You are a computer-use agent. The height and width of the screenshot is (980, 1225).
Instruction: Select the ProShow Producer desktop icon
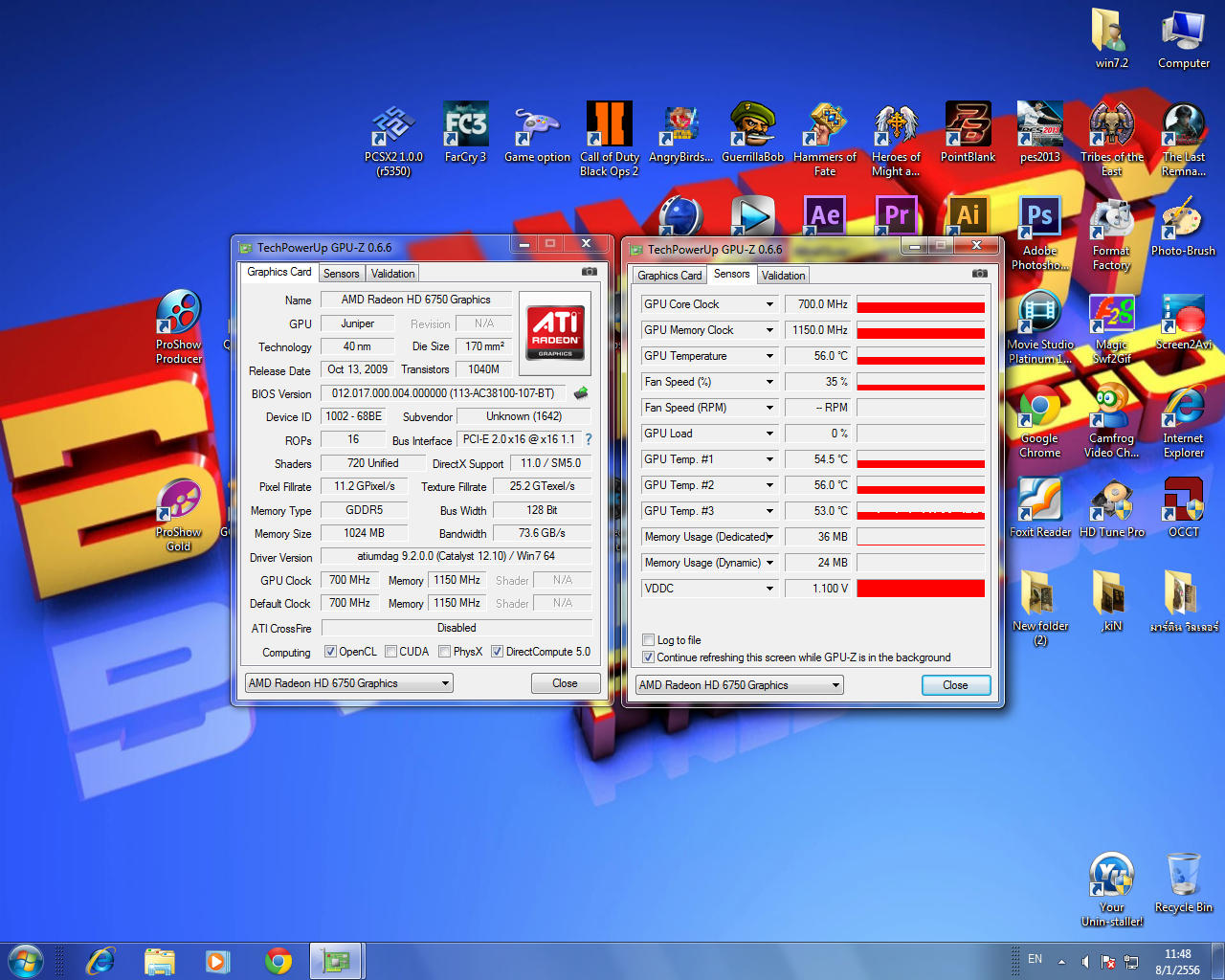[x=179, y=327]
